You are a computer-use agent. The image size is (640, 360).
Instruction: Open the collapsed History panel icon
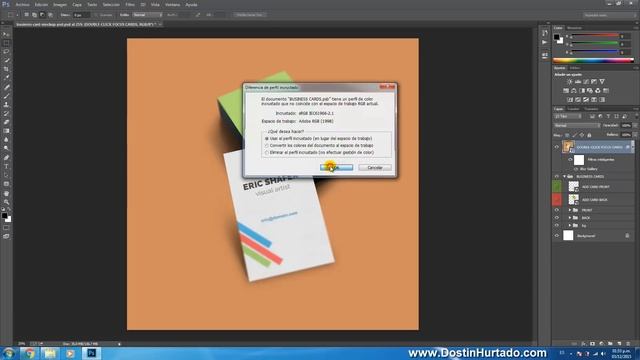tap(545, 33)
